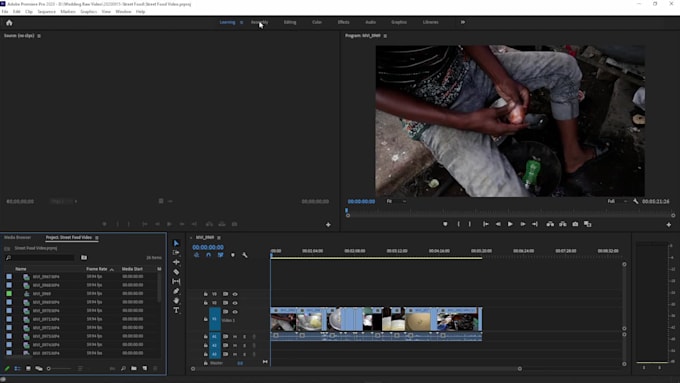Go to Out point in Program monitor
Image resolution: width=680 pixels, height=383 pixels.
tap(535, 224)
